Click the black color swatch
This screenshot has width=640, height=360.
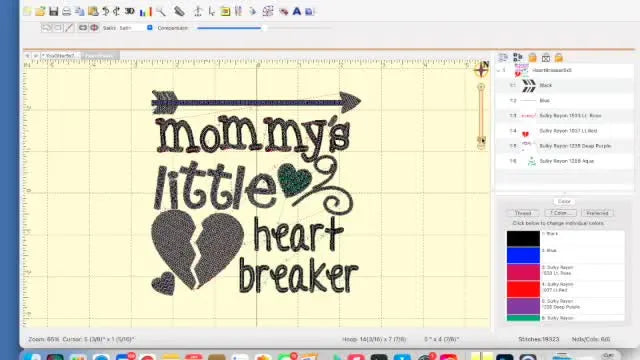tap(523, 239)
